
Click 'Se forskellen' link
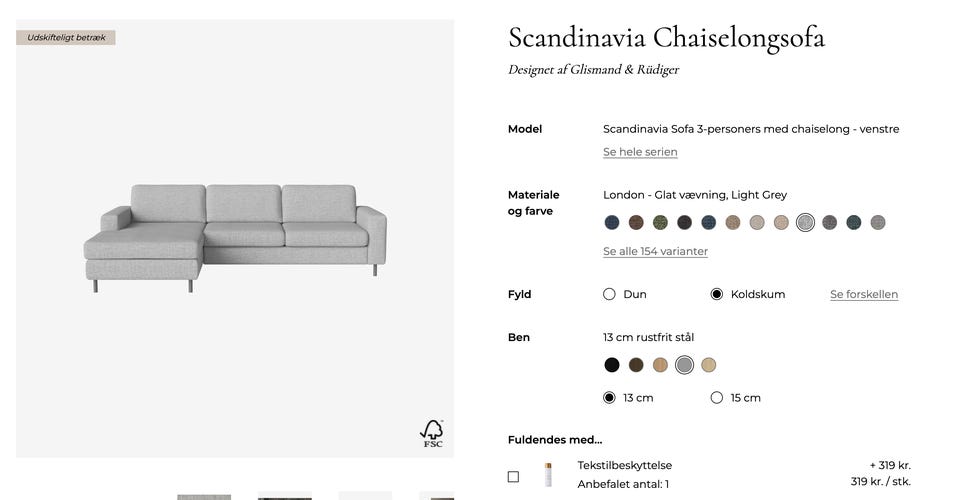(x=864, y=295)
